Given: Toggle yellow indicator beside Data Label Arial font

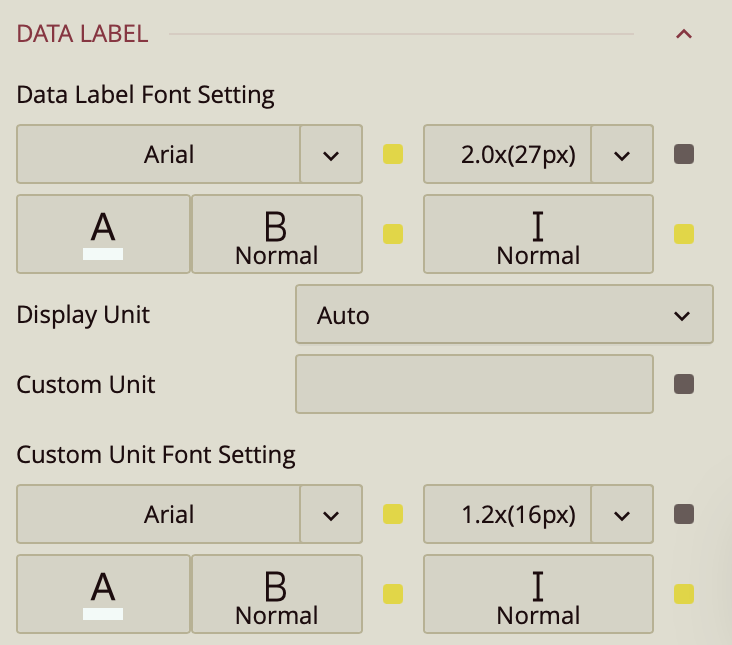Looking at the screenshot, I should [393, 155].
